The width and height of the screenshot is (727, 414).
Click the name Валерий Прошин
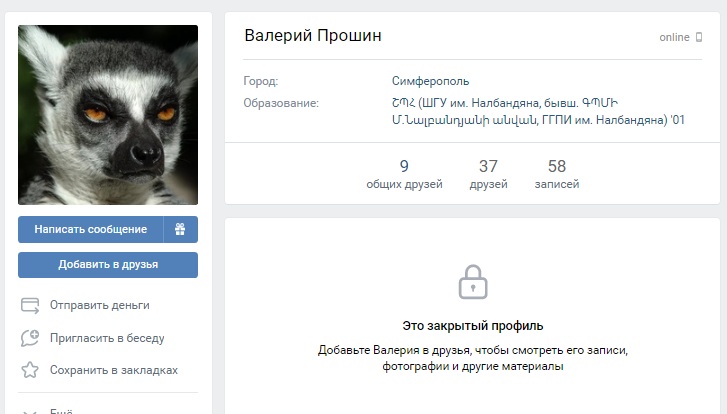(313, 36)
